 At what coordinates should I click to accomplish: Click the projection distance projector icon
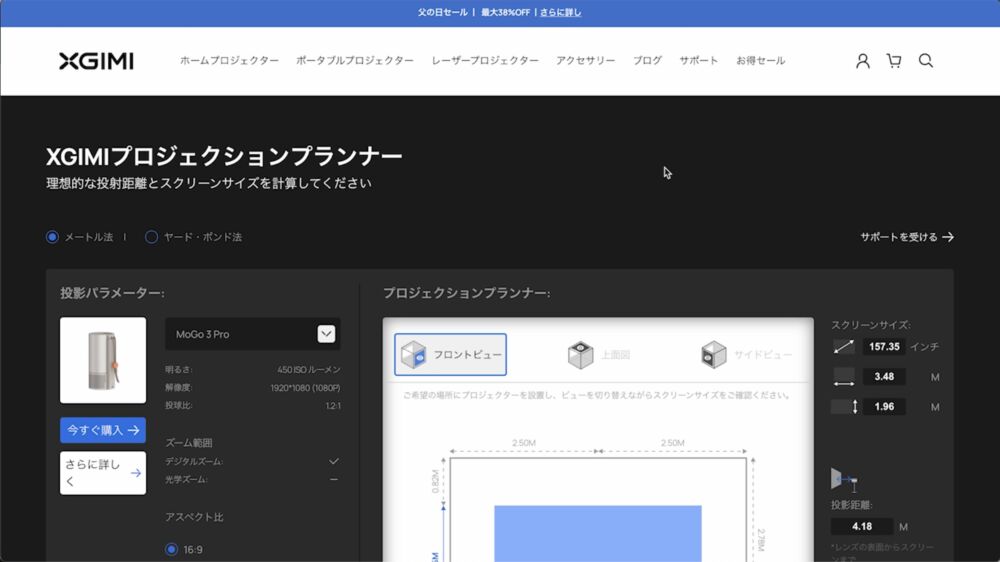click(x=843, y=480)
